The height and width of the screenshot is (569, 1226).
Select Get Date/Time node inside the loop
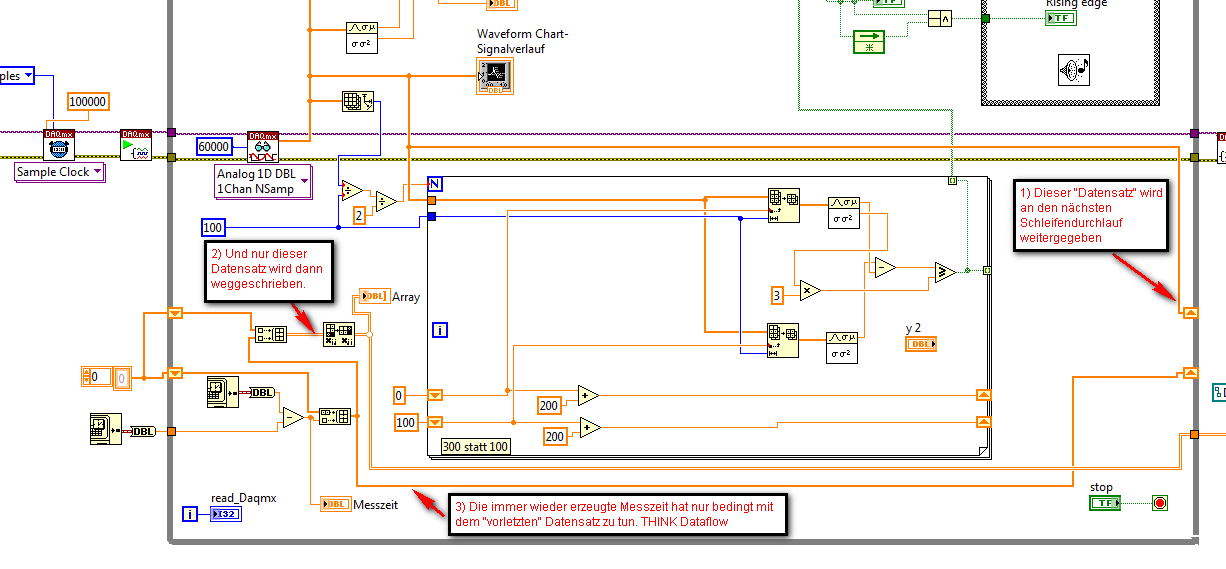click(x=221, y=392)
